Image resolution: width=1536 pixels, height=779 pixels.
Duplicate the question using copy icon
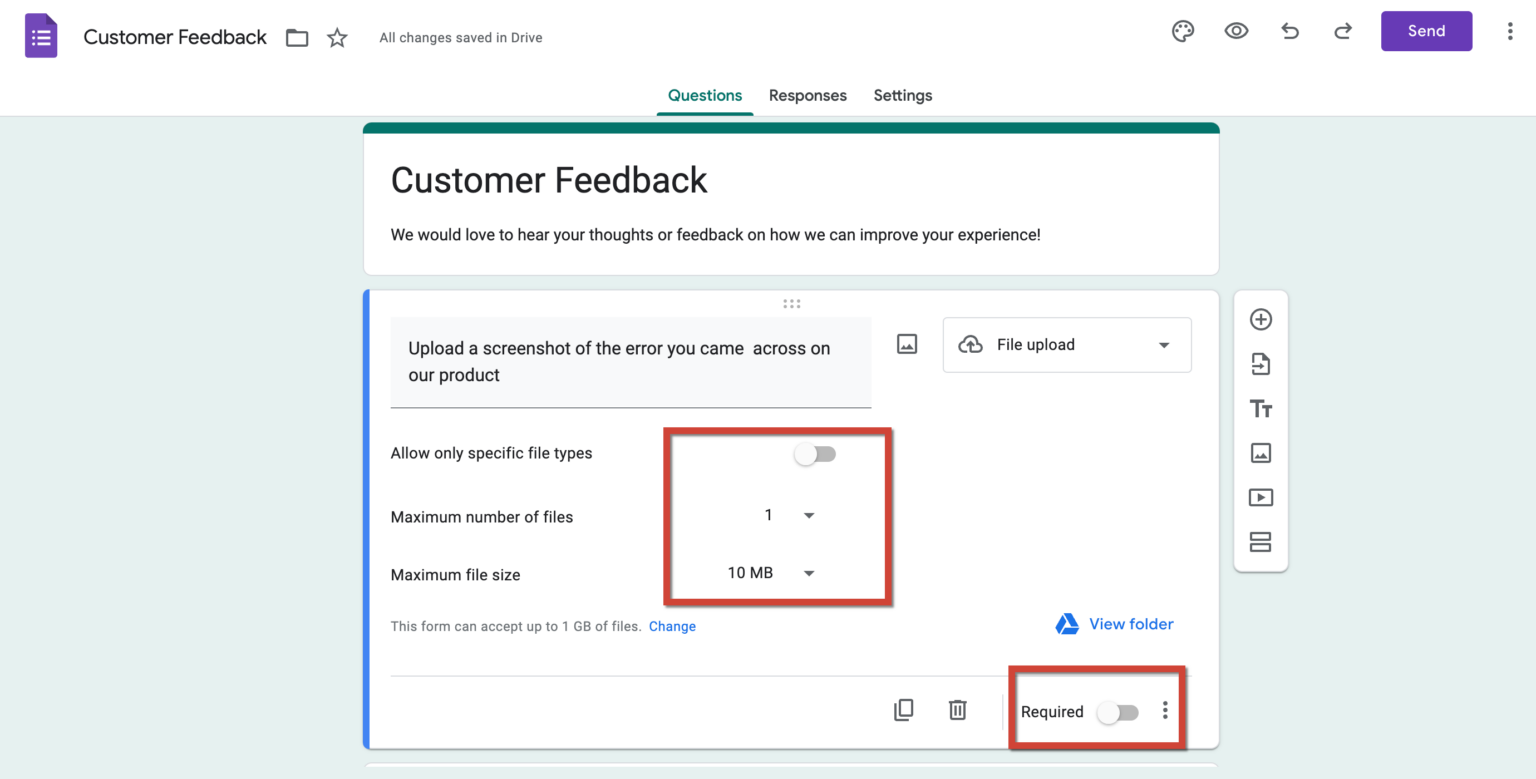point(903,709)
